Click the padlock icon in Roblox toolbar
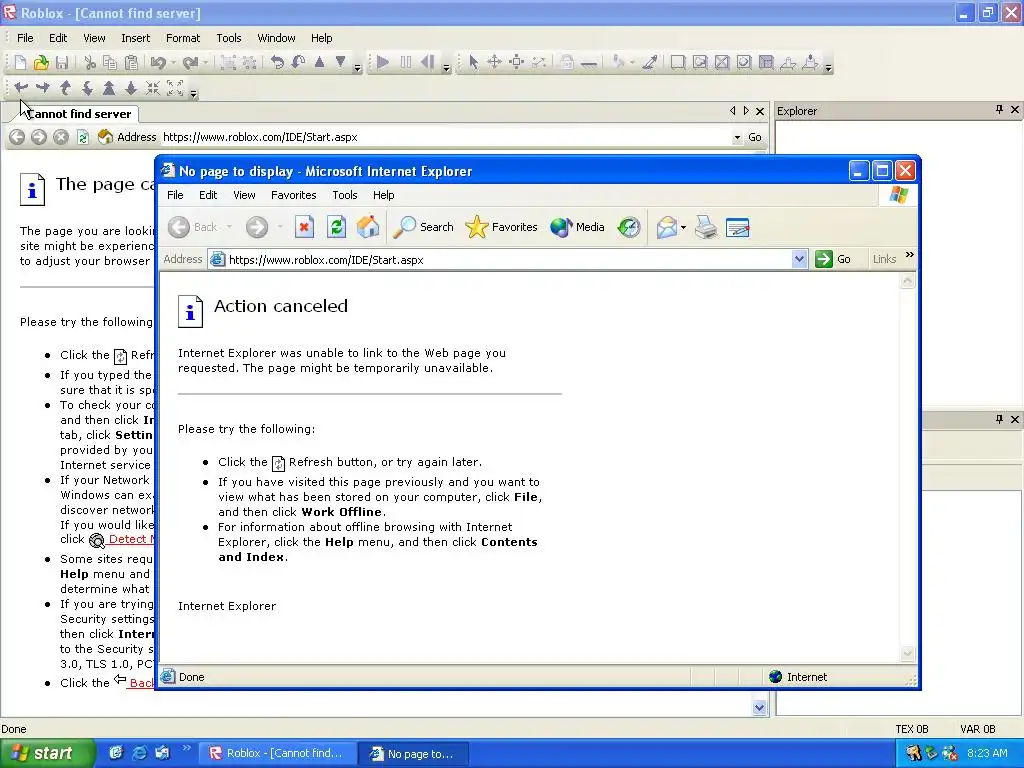Viewport: 1024px width, 768px height. pos(567,63)
